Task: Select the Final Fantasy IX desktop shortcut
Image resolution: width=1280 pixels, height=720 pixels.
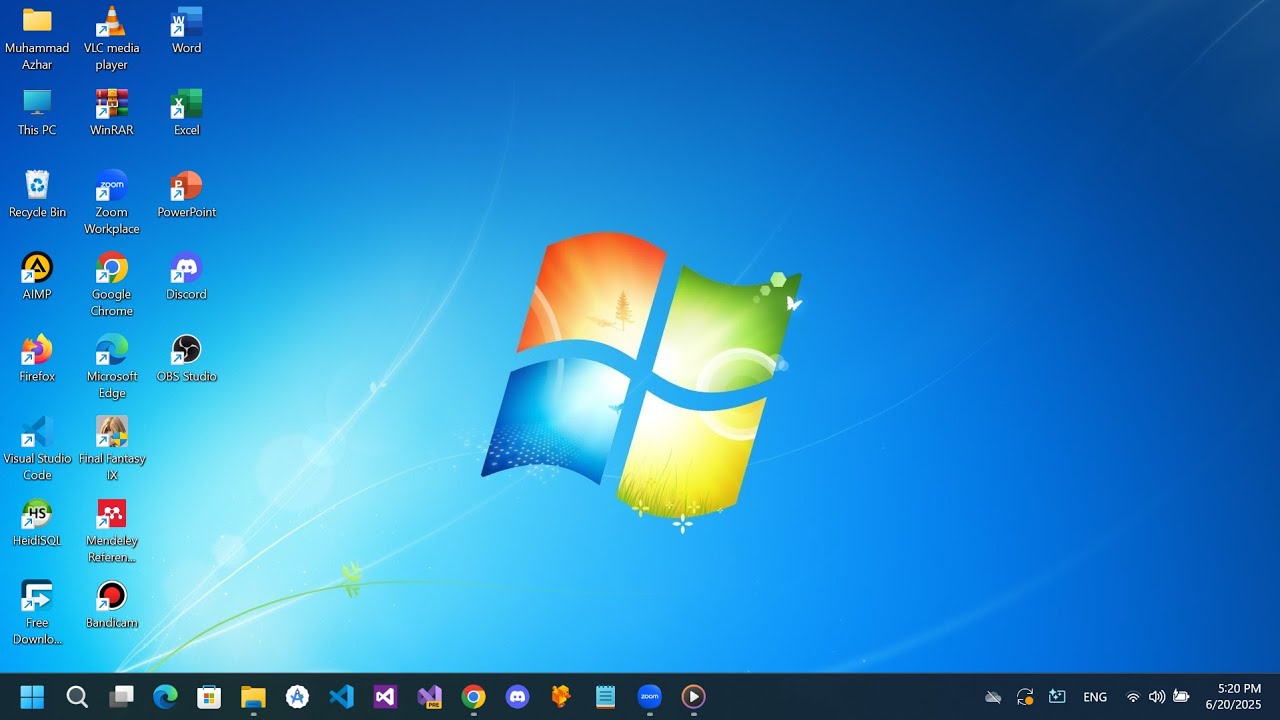Action: pyautogui.click(x=111, y=448)
